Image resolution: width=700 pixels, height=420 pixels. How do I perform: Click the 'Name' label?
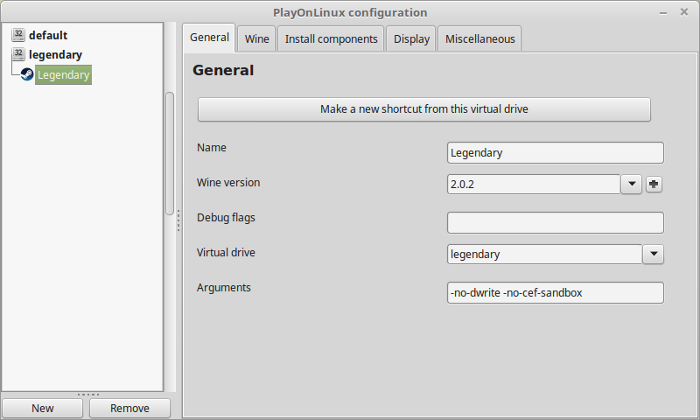212,148
